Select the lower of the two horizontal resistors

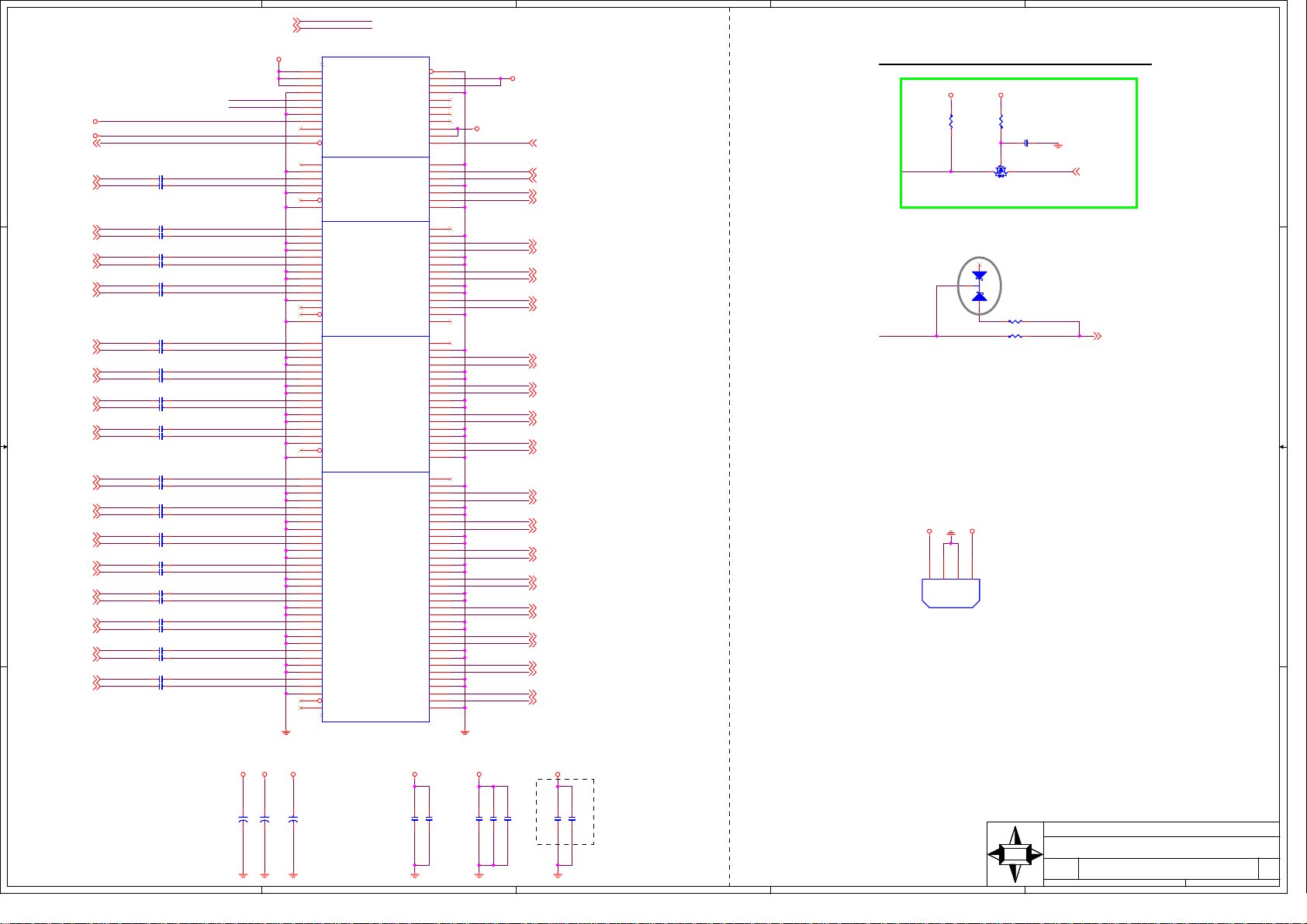point(1015,336)
